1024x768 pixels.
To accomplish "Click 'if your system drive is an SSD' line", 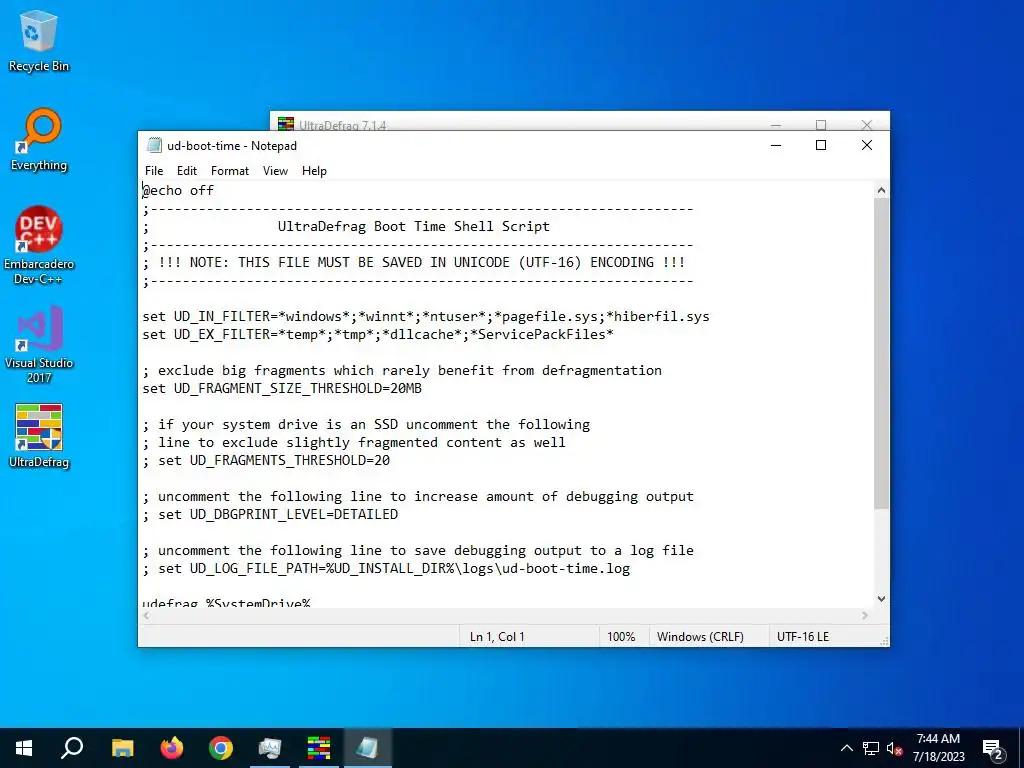I will click(366, 424).
